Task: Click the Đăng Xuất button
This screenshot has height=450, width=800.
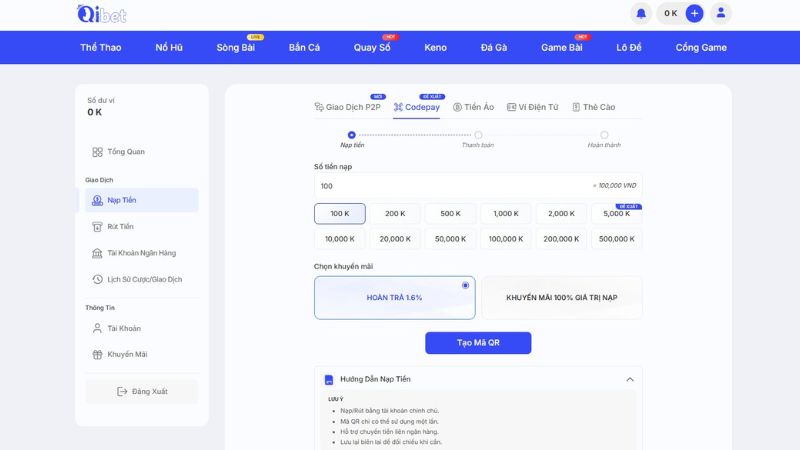Action: [x=142, y=391]
